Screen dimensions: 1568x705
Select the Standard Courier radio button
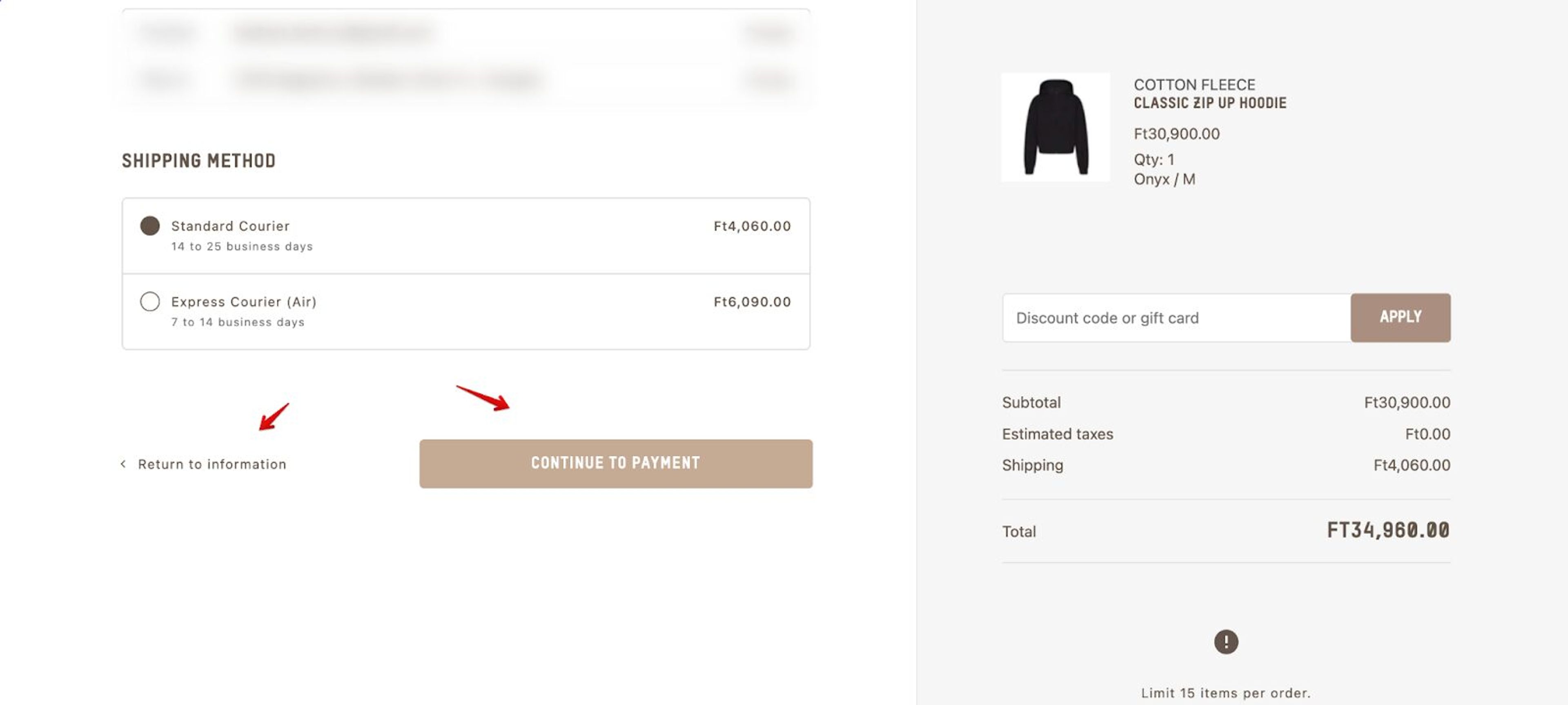(x=150, y=226)
